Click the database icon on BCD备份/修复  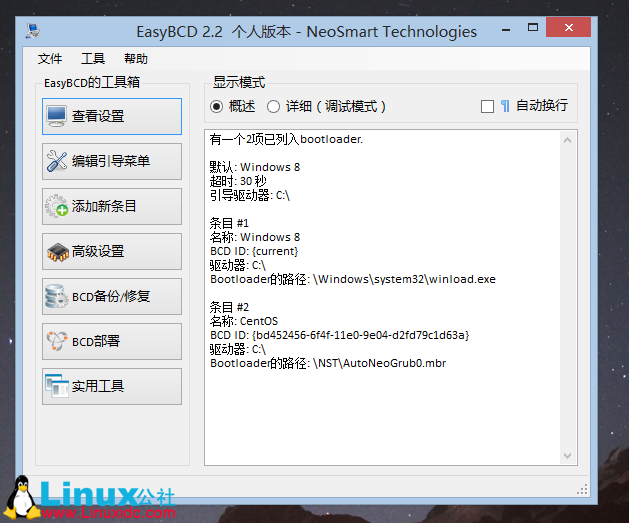tap(56, 296)
